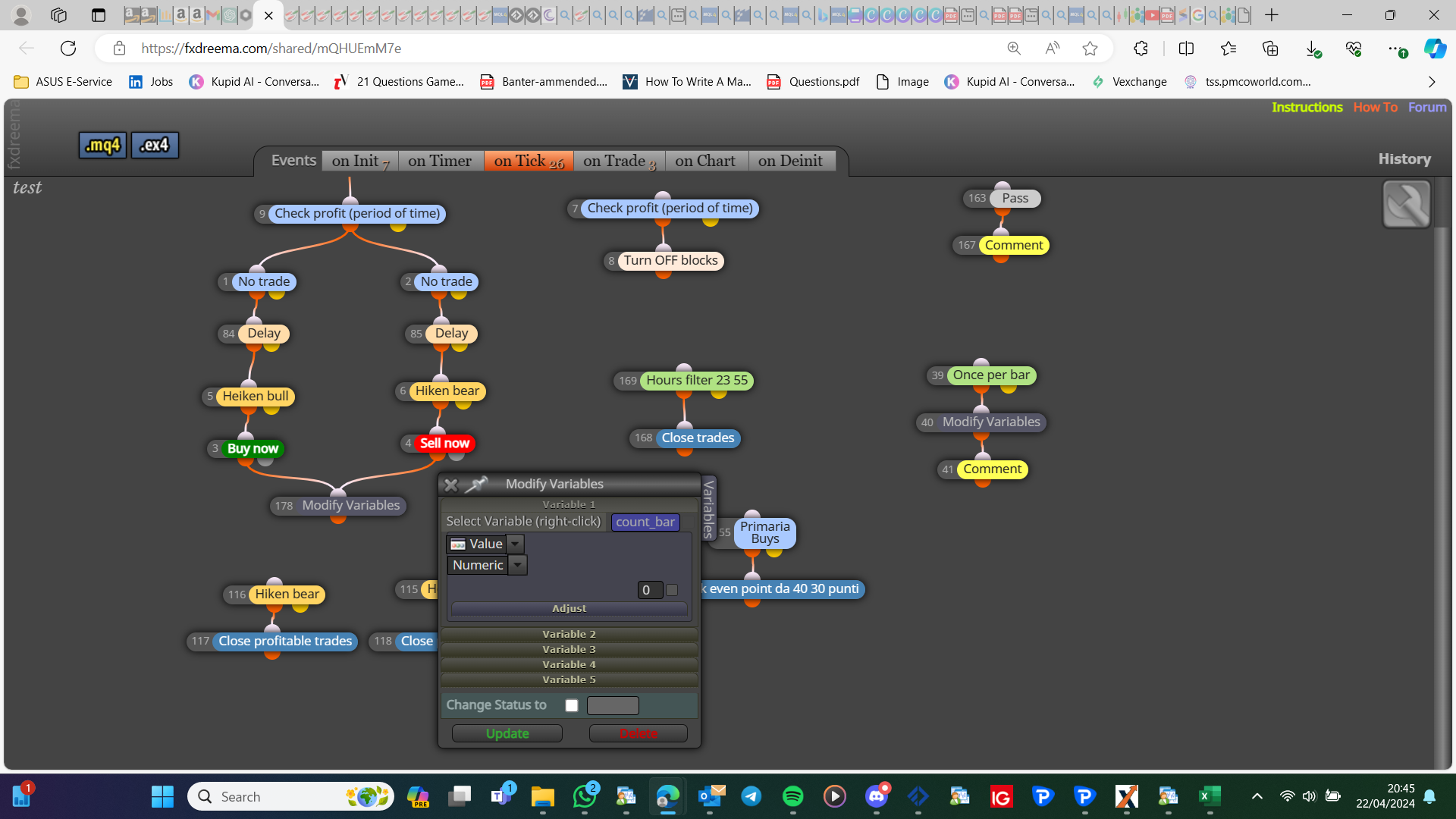This screenshot has height=819, width=1456.
Task: Select the Turn OFF blocks block
Action: (x=670, y=261)
